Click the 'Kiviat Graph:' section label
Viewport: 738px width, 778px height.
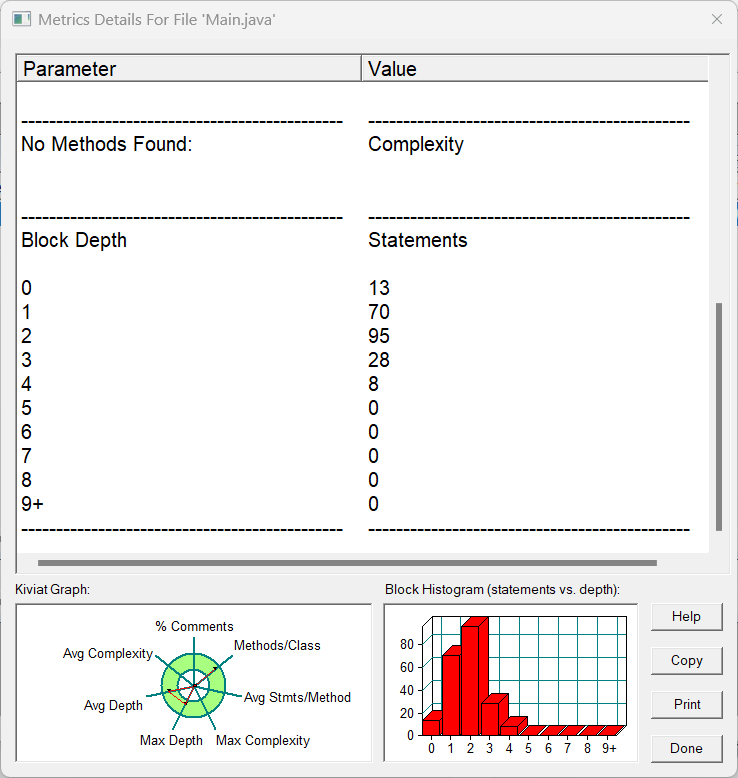pos(53,589)
